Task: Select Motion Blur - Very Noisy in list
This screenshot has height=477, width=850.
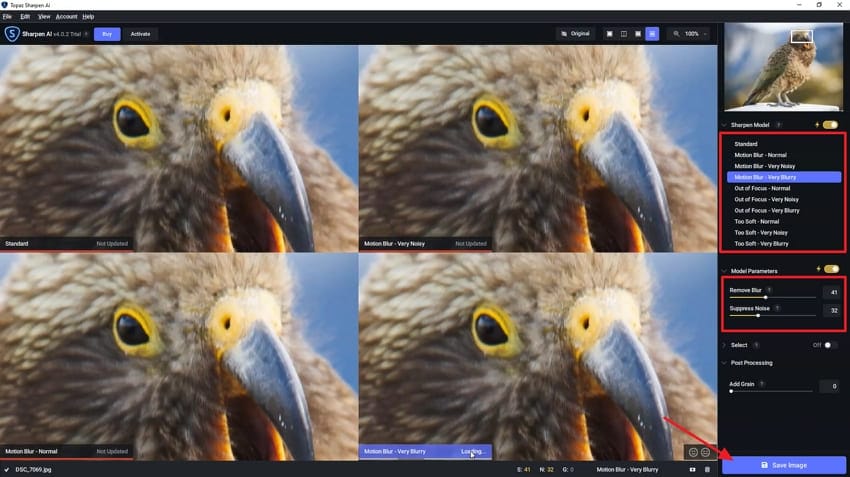Action: click(784, 166)
